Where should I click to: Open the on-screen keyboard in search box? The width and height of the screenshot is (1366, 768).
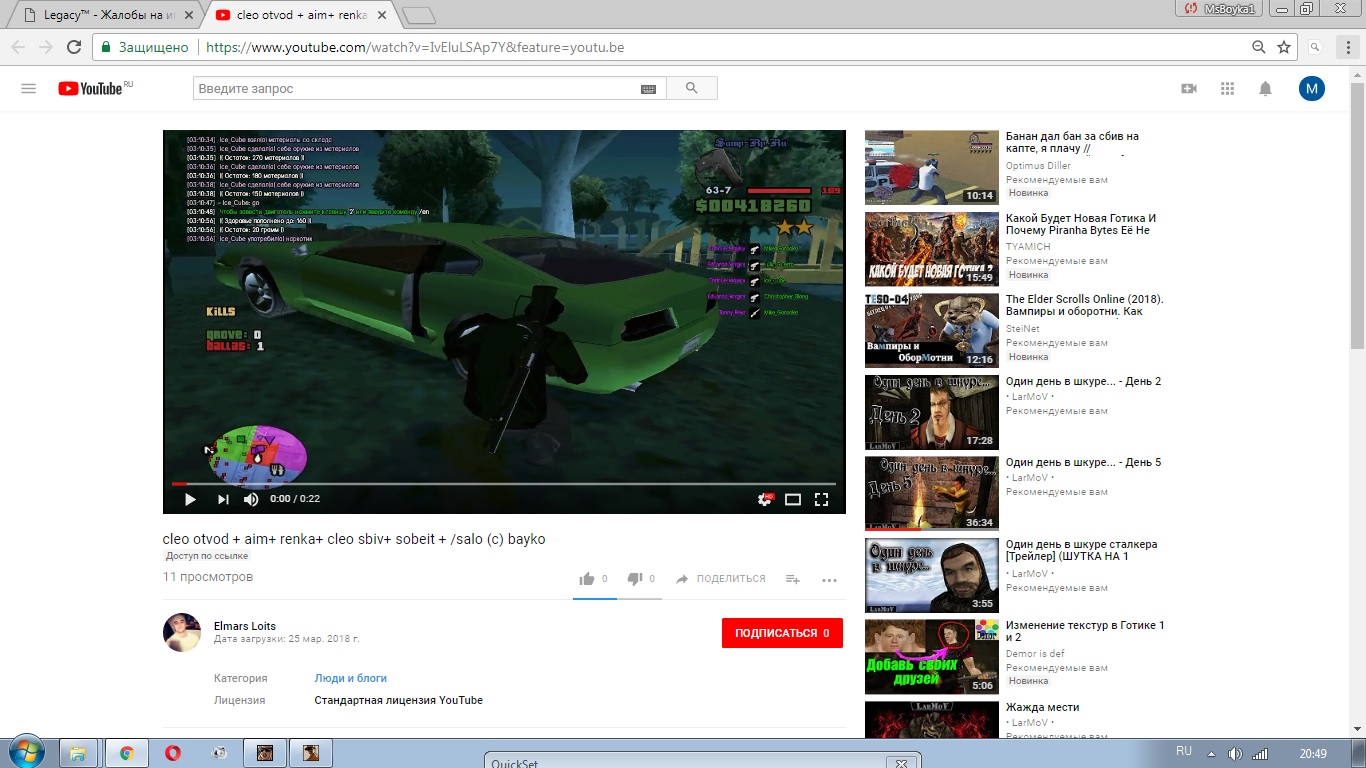coord(648,89)
